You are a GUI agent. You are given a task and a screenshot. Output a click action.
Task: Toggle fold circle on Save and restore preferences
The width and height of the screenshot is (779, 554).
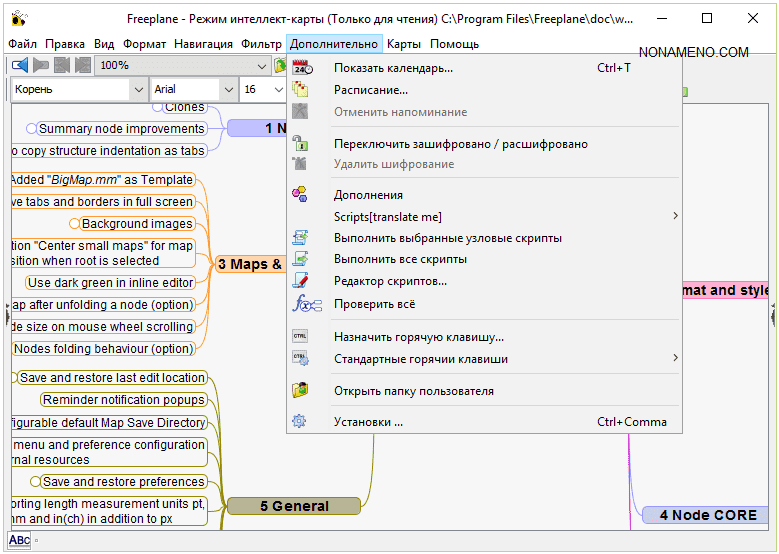35,482
